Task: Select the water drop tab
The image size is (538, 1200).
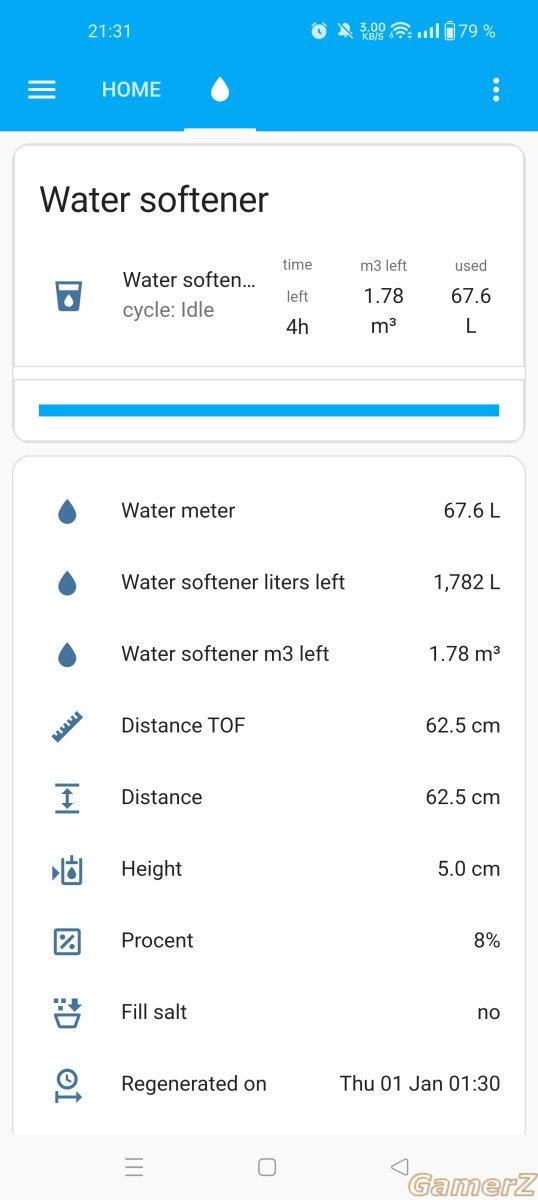Action: pos(220,90)
